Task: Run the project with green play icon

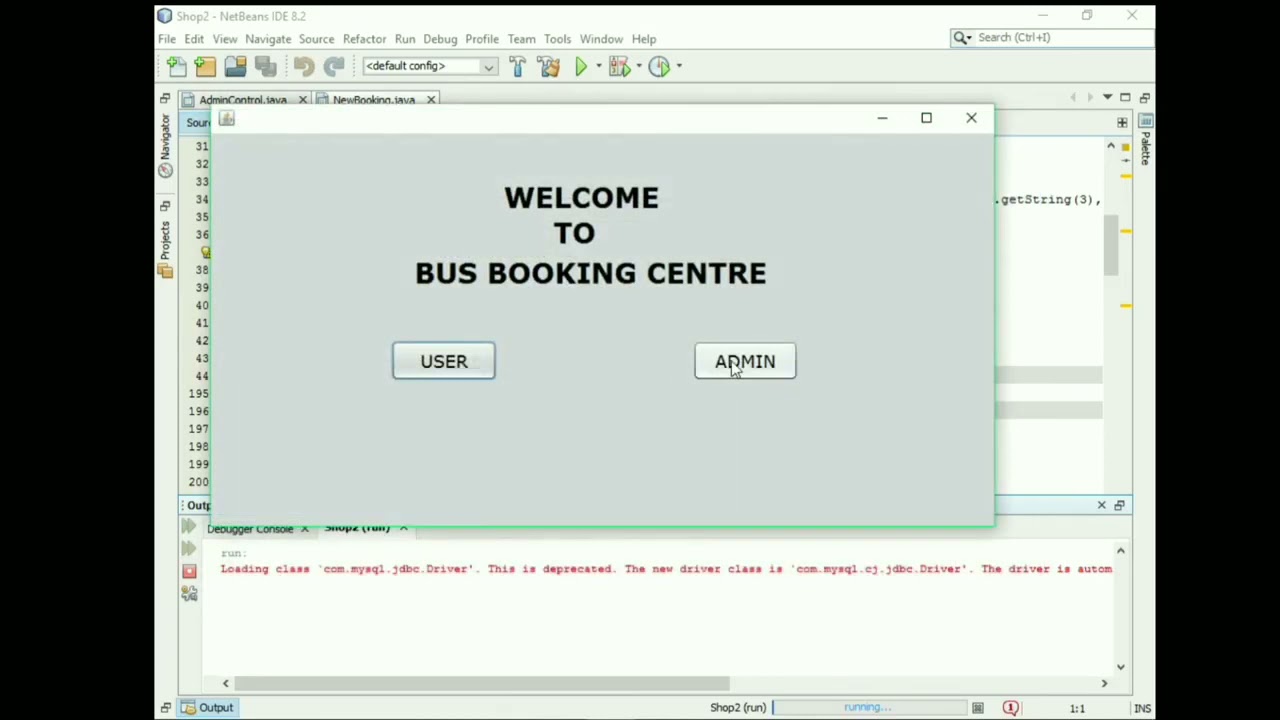Action: pos(581,66)
